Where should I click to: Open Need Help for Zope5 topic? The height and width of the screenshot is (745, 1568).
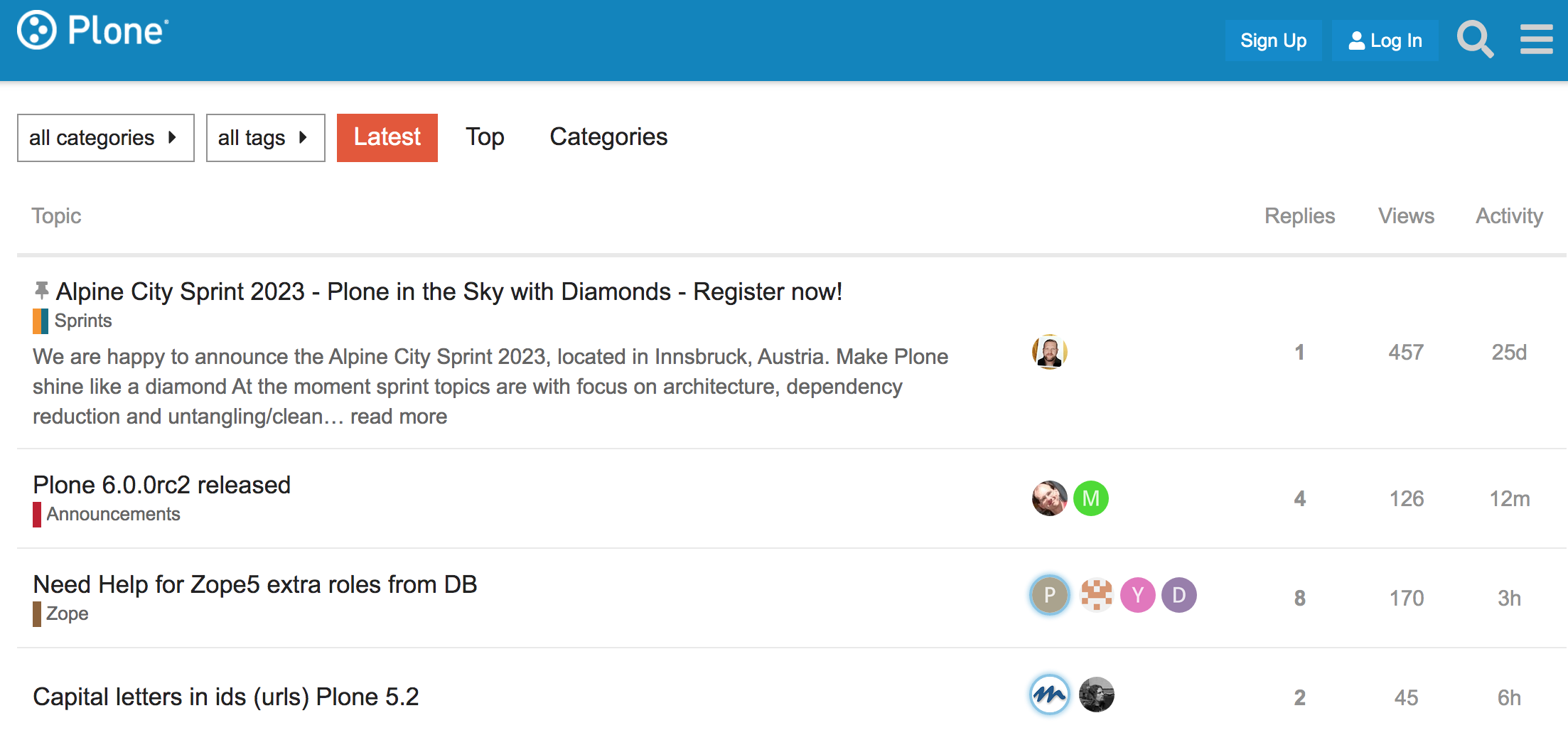255,584
